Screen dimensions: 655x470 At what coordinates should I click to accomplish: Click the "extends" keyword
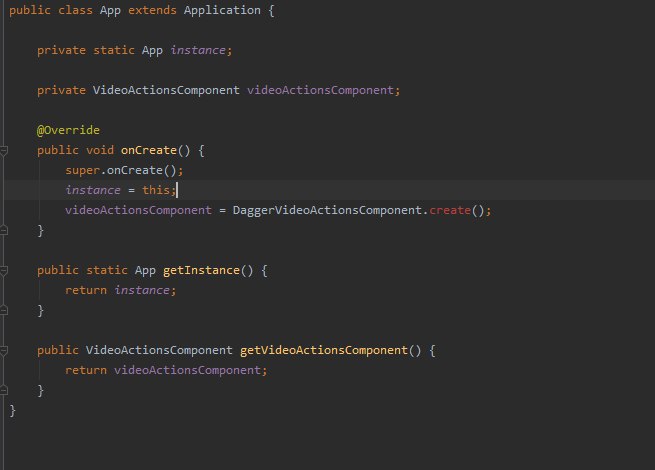click(x=152, y=10)
